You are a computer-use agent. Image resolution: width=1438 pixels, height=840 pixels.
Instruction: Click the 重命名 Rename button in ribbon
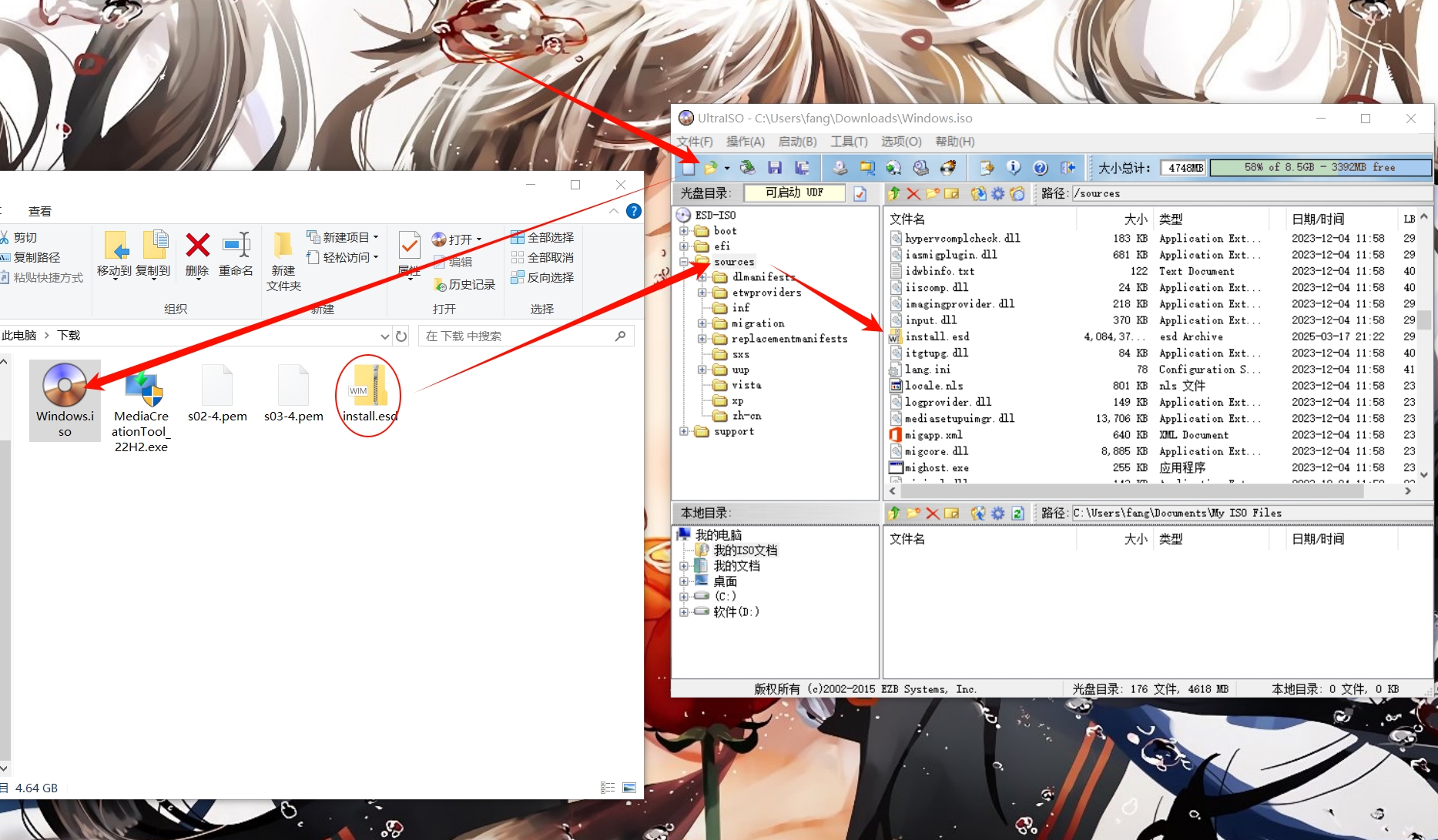[236, 254]
